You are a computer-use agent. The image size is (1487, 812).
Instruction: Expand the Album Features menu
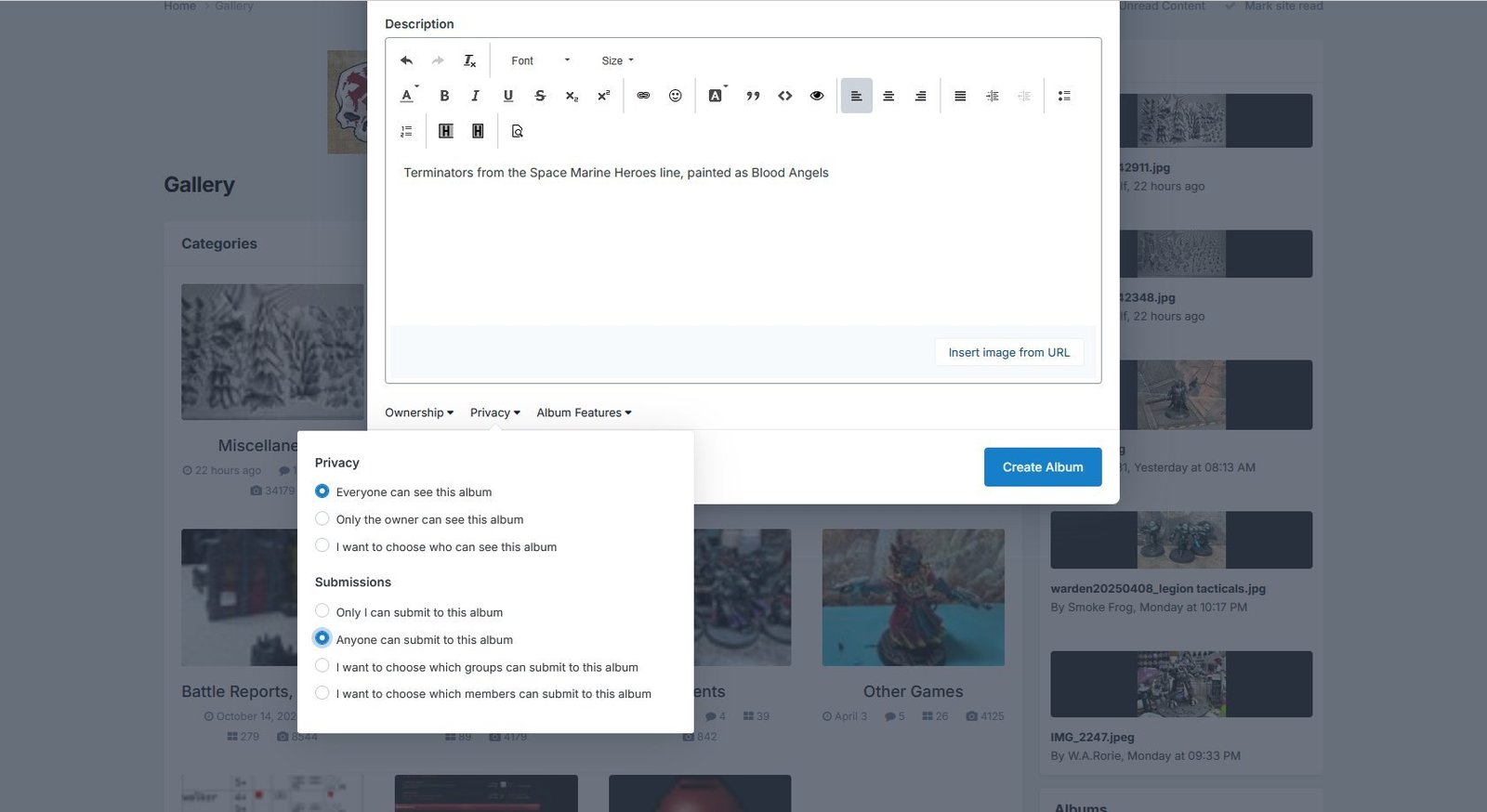[584, 413]
